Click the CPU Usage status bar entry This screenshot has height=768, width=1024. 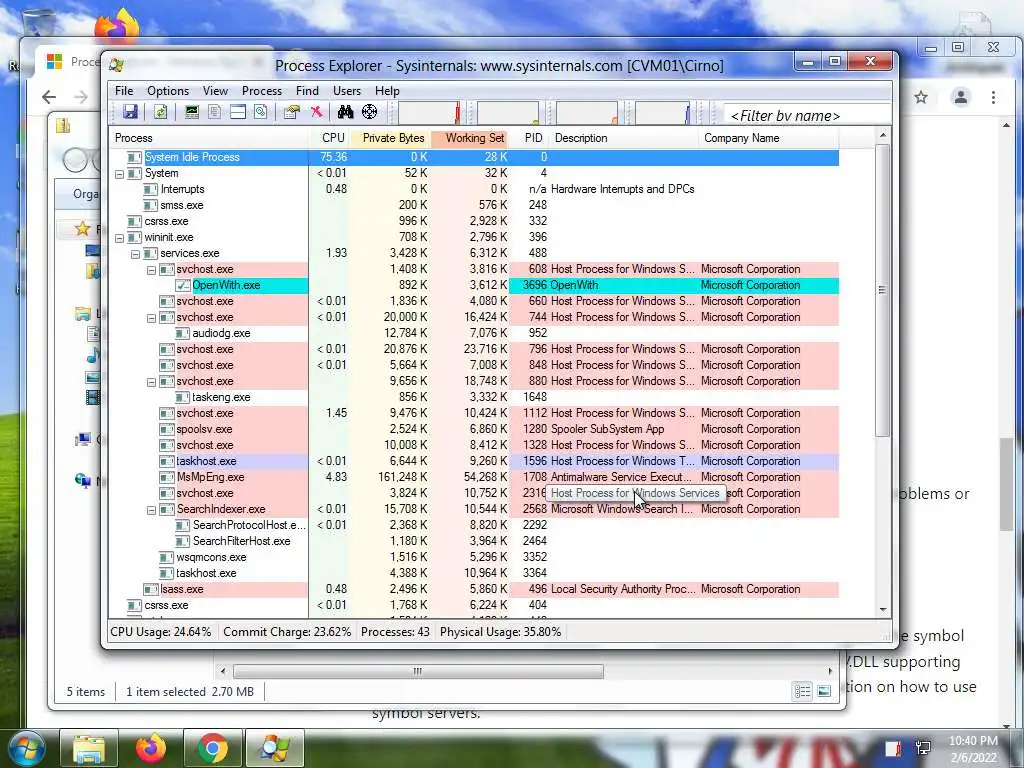click(161, 632)
